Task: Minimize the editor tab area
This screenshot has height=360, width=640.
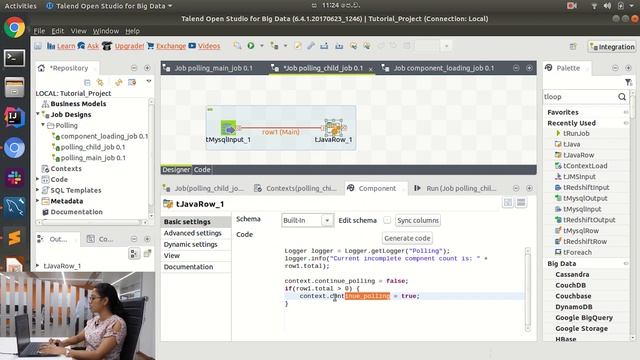Action: [516, 68]
